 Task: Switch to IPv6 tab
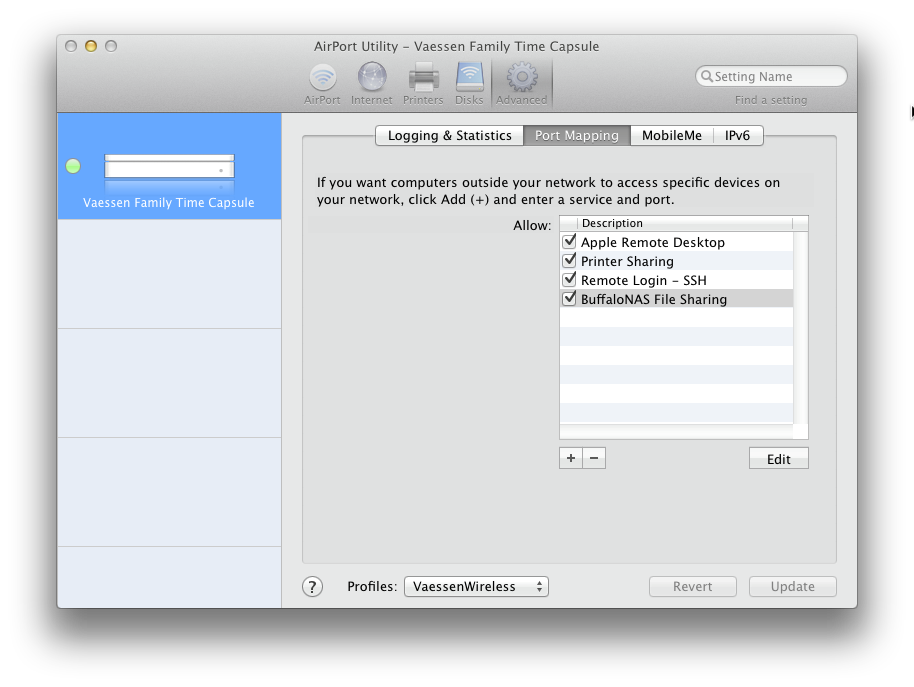pyautogui.click(x=737, y=135)
